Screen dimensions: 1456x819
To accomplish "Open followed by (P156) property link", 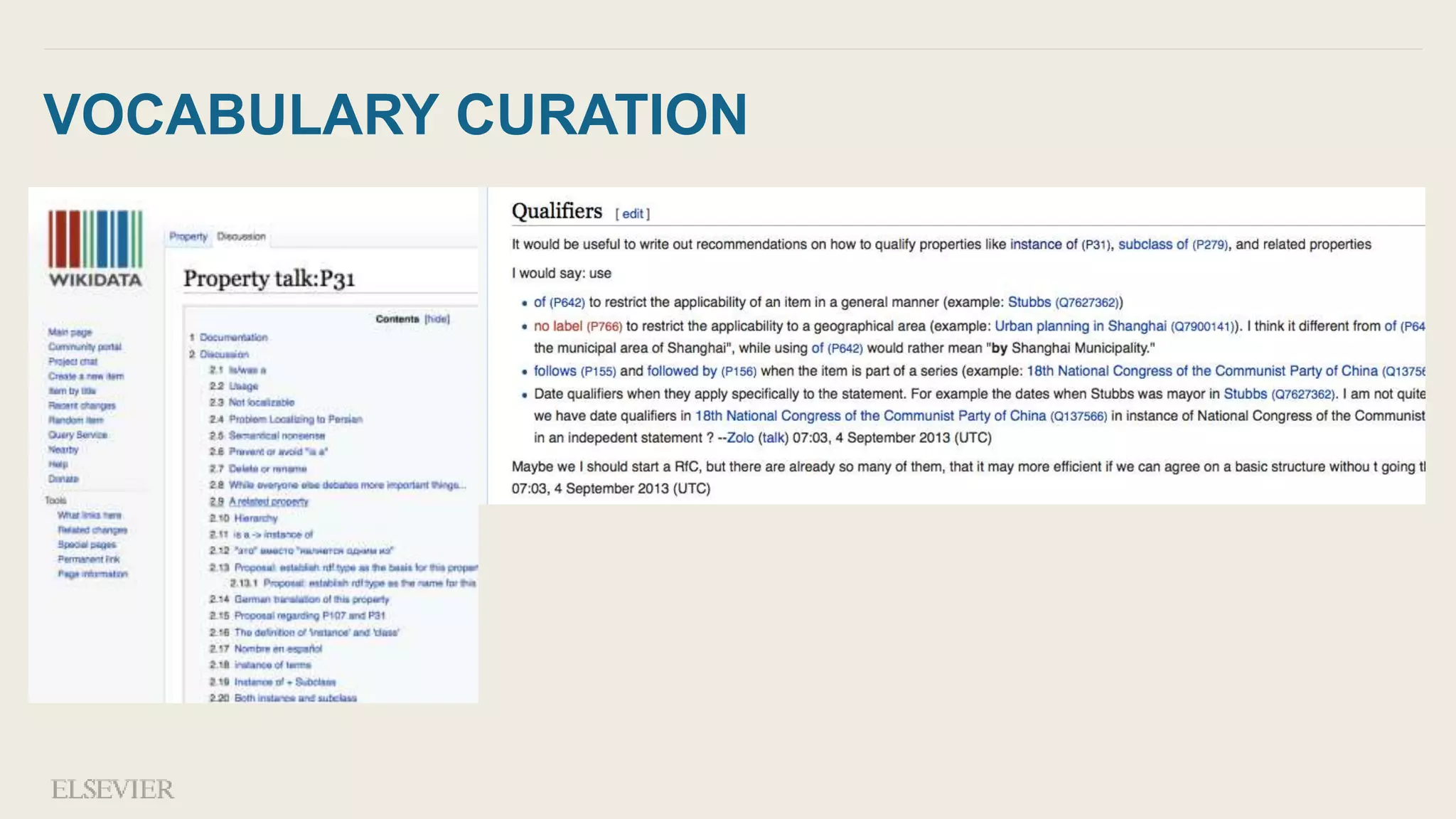I will point(702,371).
